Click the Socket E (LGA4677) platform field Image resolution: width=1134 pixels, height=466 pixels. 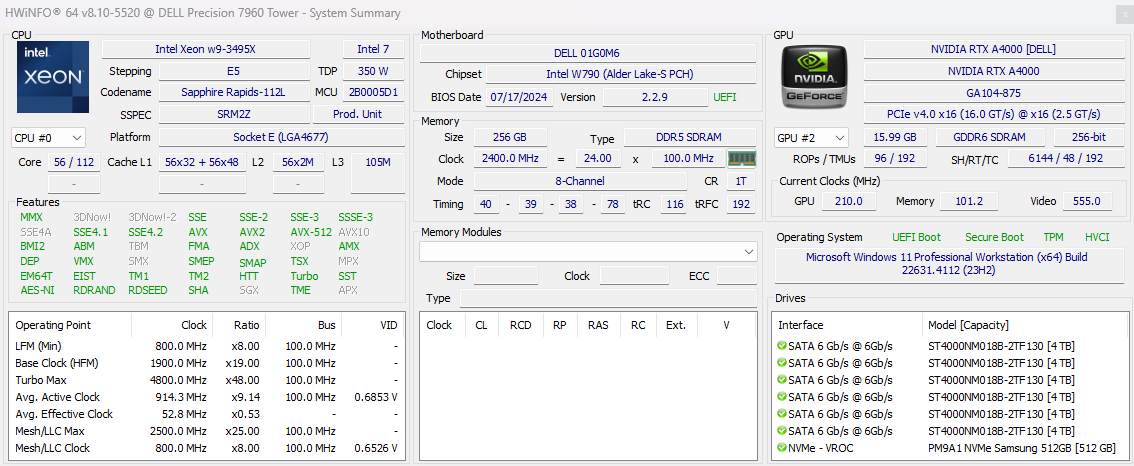pyautogui.click(x=281, y=137)
